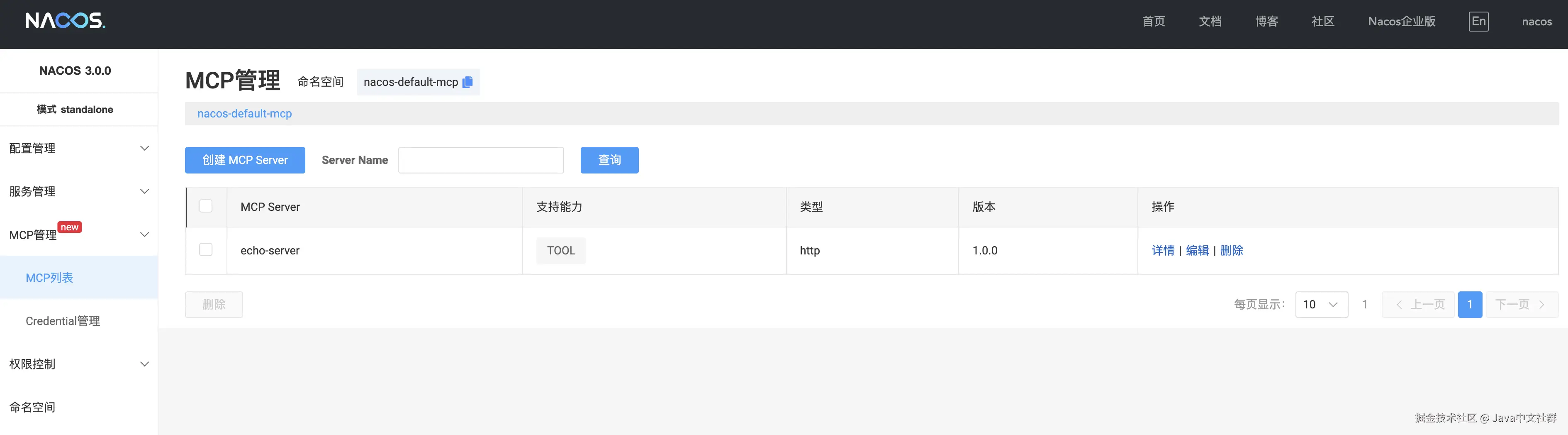
Task: Focus the Server Name input field
Action: coord(481,160)
